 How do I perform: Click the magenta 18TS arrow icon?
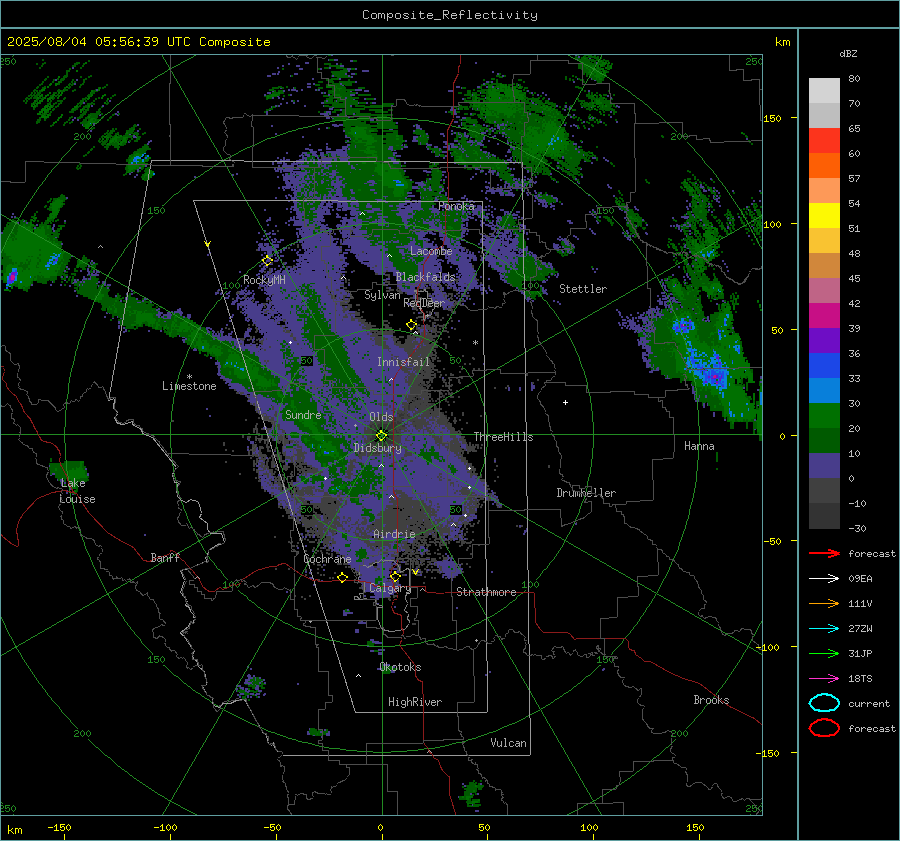click(x=824, y=679)
